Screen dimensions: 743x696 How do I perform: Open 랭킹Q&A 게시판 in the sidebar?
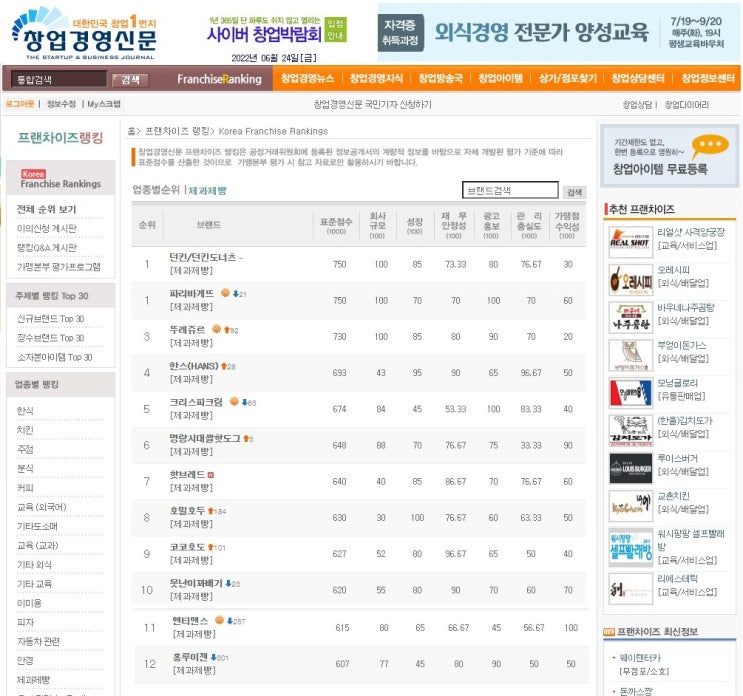click(x=46, y=247)
